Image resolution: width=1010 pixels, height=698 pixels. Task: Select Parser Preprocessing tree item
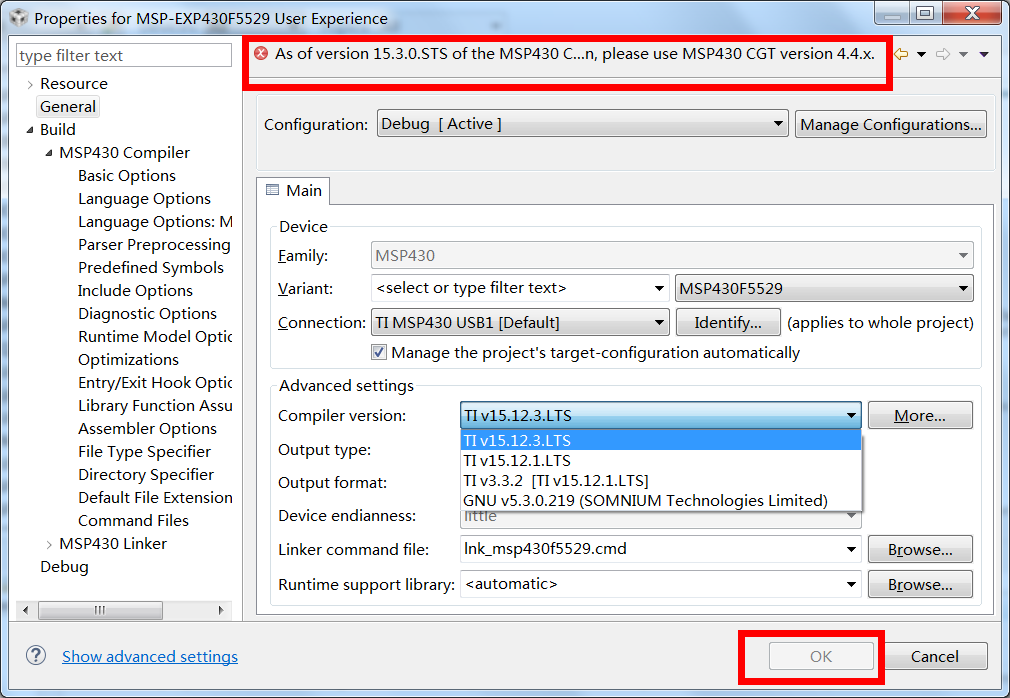tap(155, 245)
